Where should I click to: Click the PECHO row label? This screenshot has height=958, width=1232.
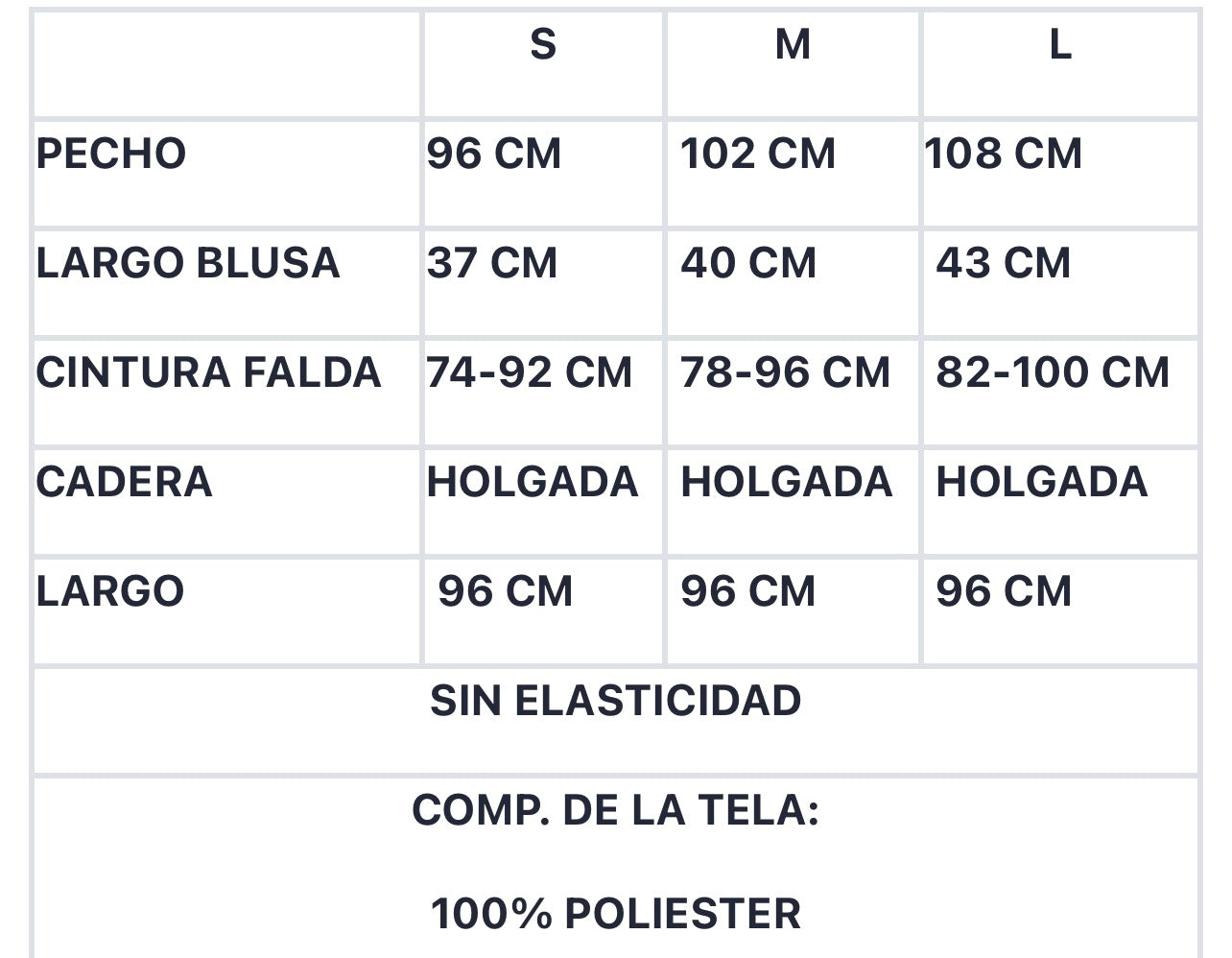tap(111, 154)
